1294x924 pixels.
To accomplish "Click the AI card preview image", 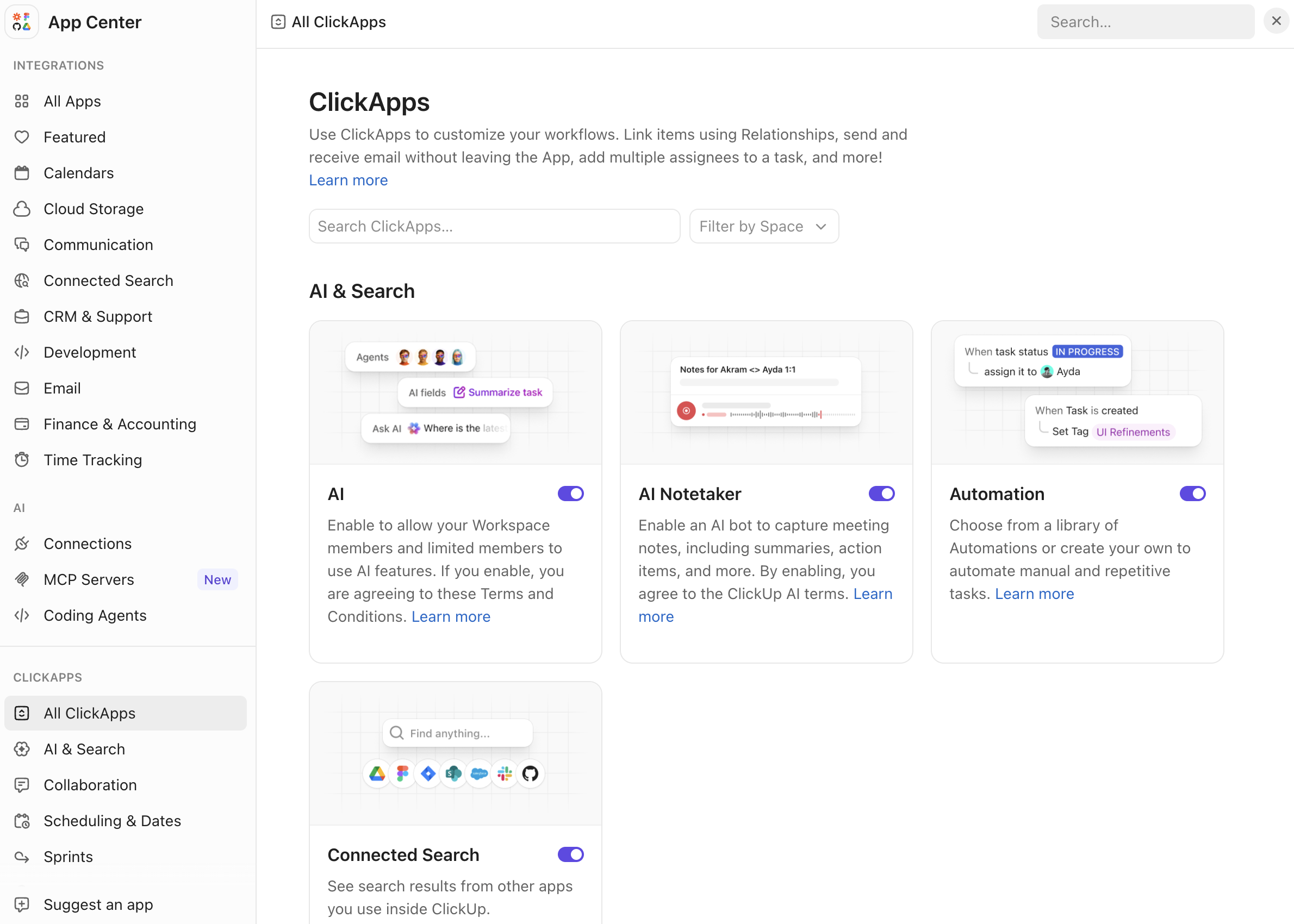I will point(455,392).
